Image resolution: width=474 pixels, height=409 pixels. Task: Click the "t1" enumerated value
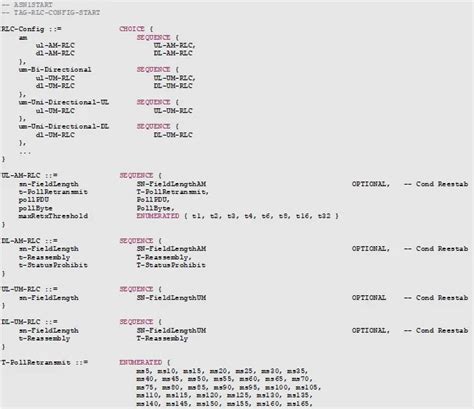tap(197, 216)
